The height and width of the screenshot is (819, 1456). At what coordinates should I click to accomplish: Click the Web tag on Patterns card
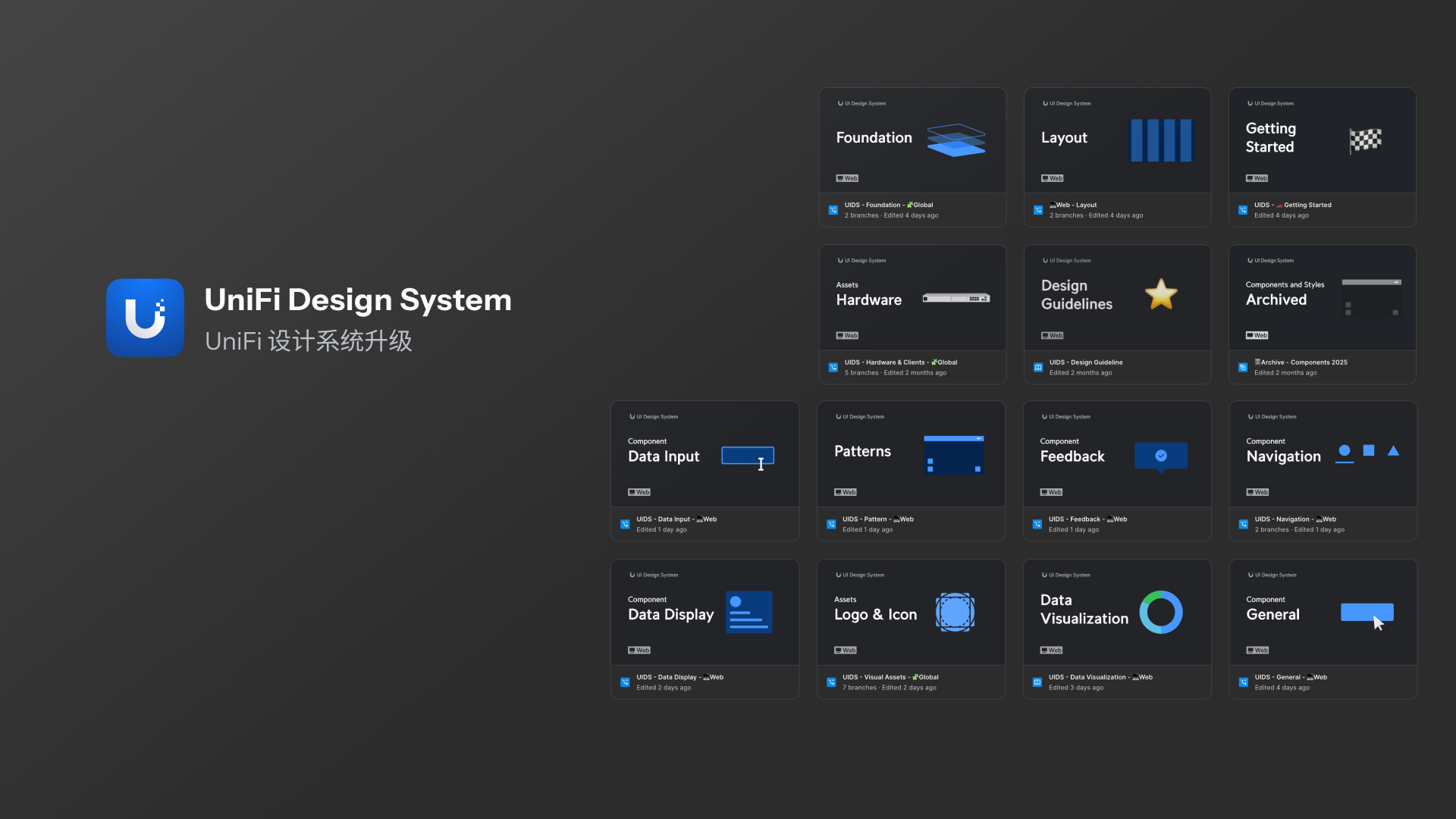tap(846, 492)
